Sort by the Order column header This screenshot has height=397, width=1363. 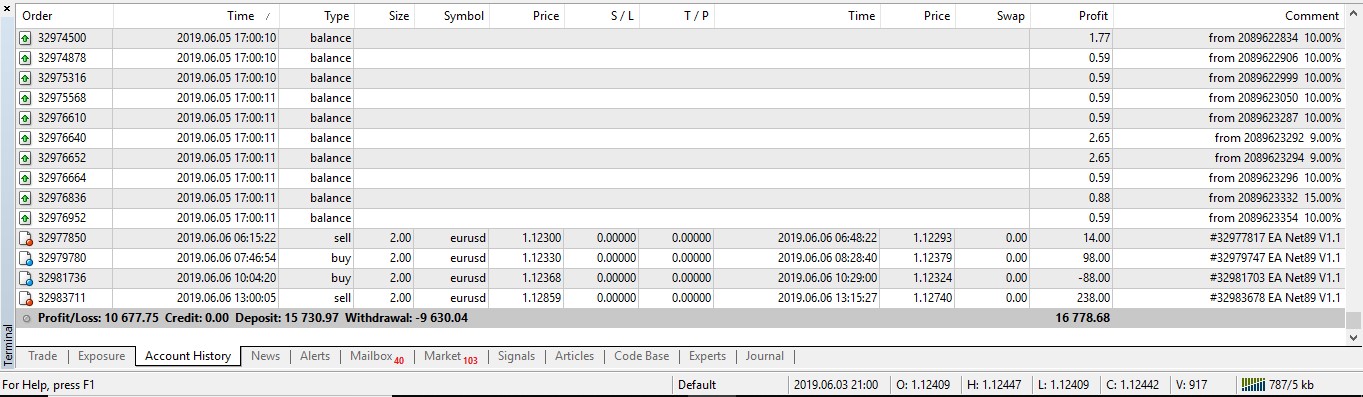point(65,16)
